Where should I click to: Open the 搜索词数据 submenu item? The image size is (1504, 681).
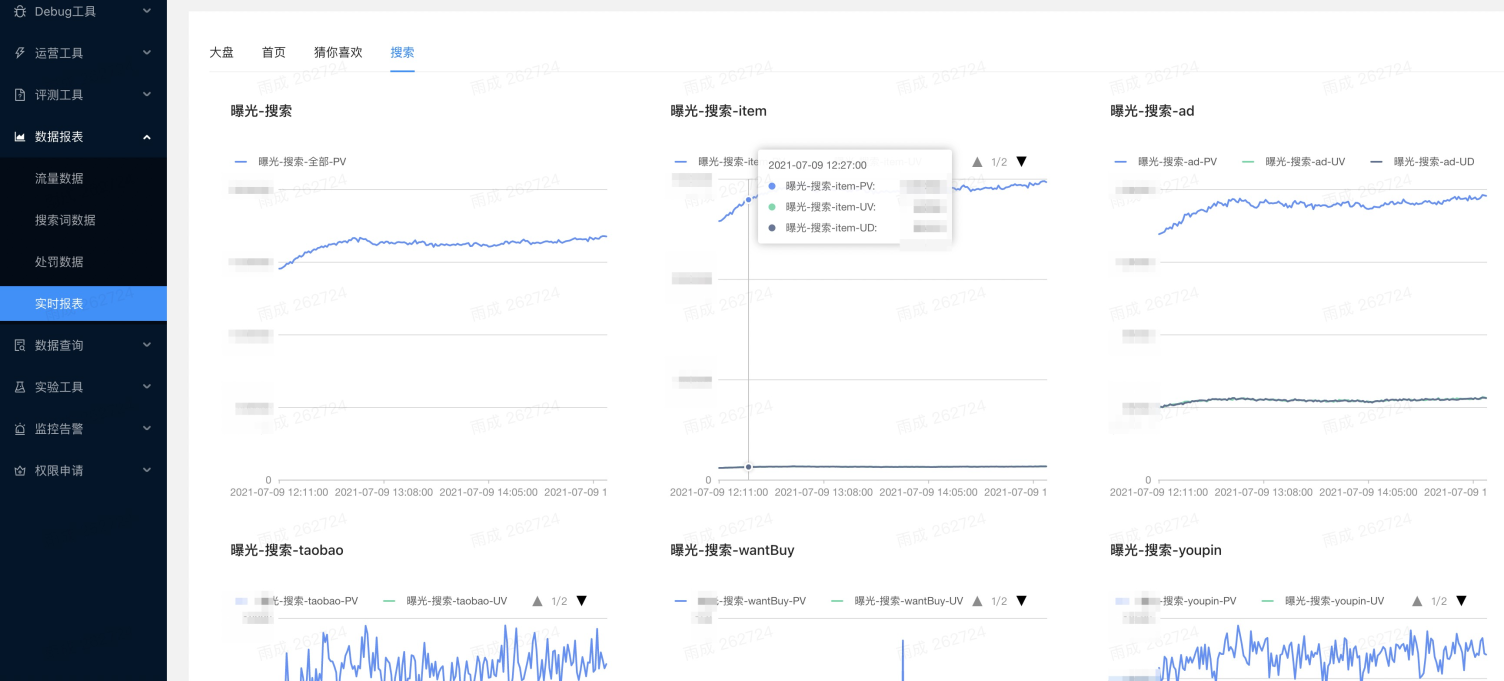(x=83, y=220)
